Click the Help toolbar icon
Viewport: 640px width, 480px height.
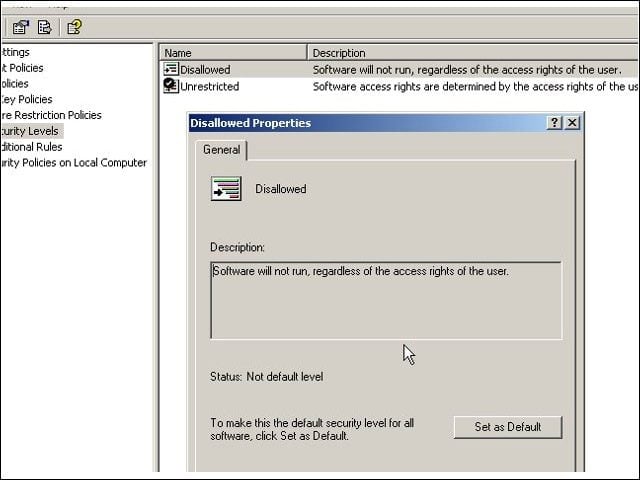coord(74,27)
